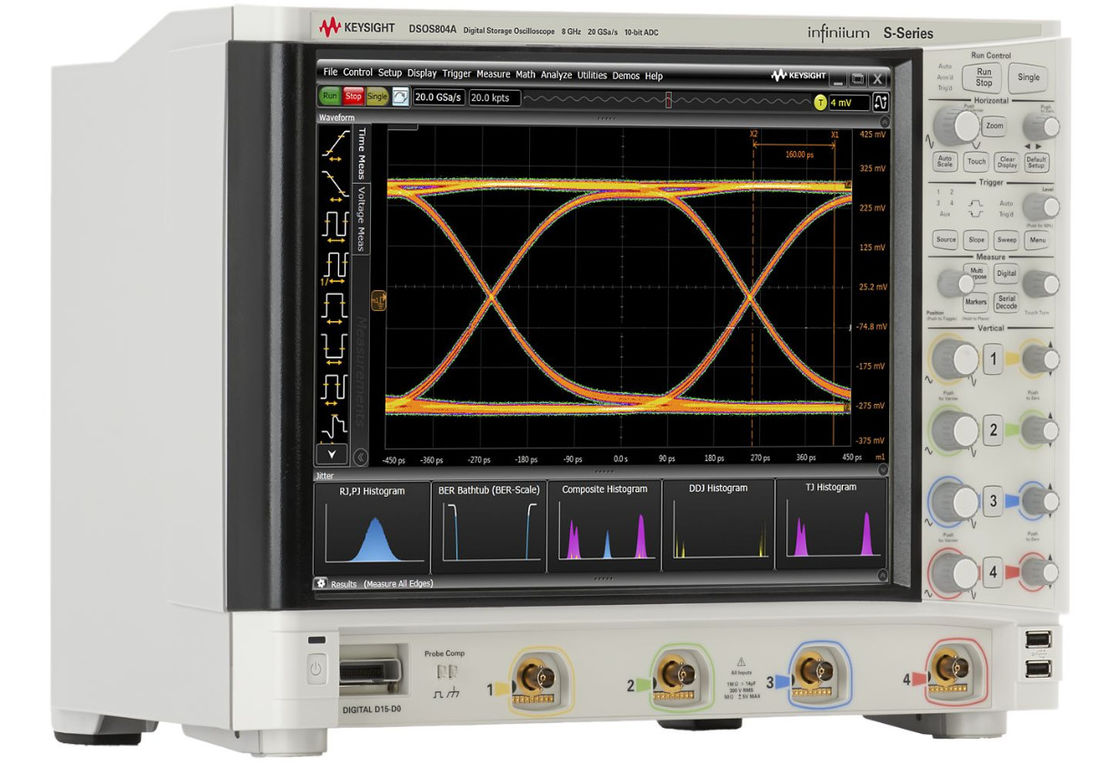Select the frequency (1/period) measurement icon
Viewport: 1120px width, 775px height.
pyautogui.click(x=334, y=269)
